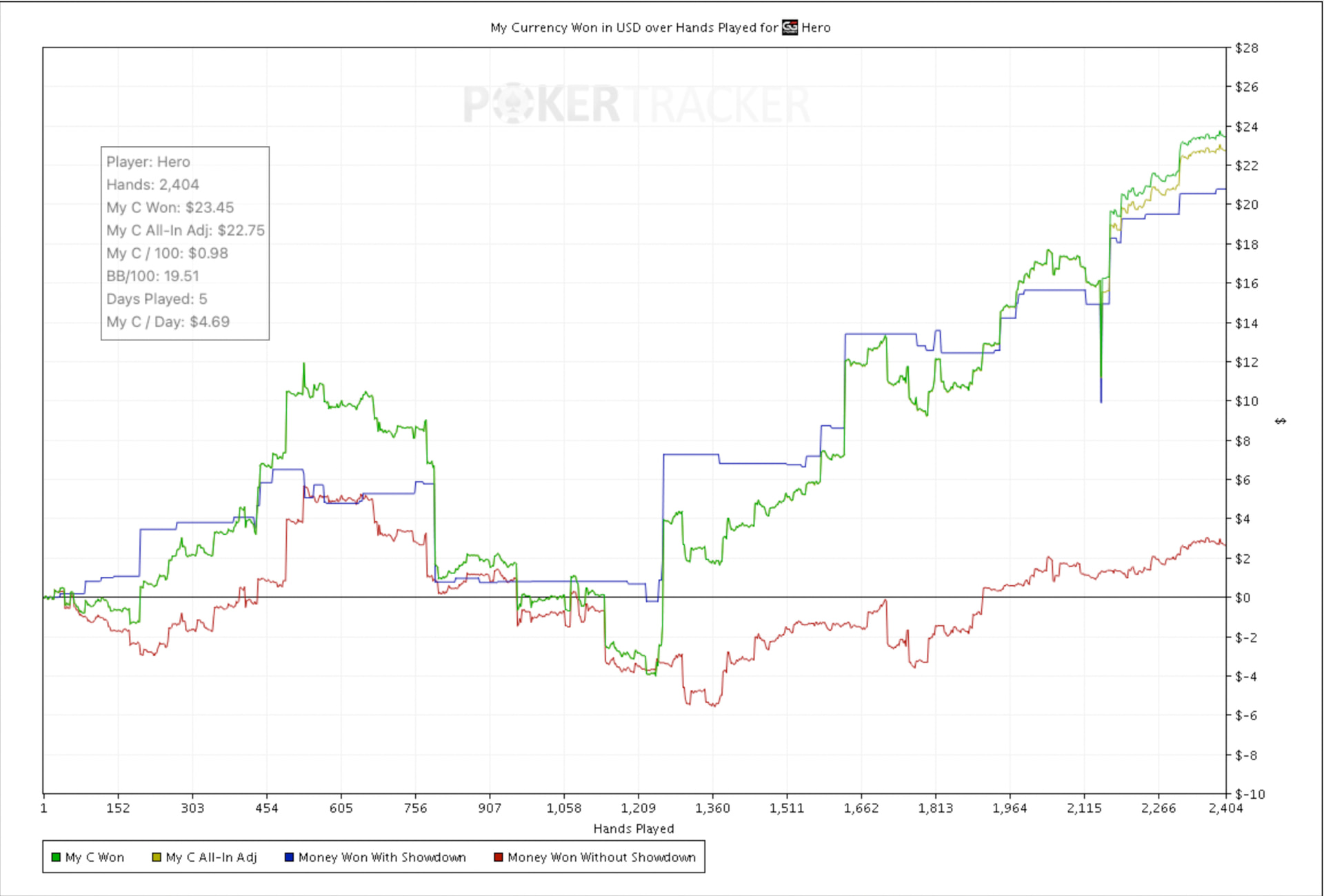Viewport: 1324px width, 896px height.
Task: Click the 756 hands x-axis label
Action: pyautogui.click(x=415, y=808)
